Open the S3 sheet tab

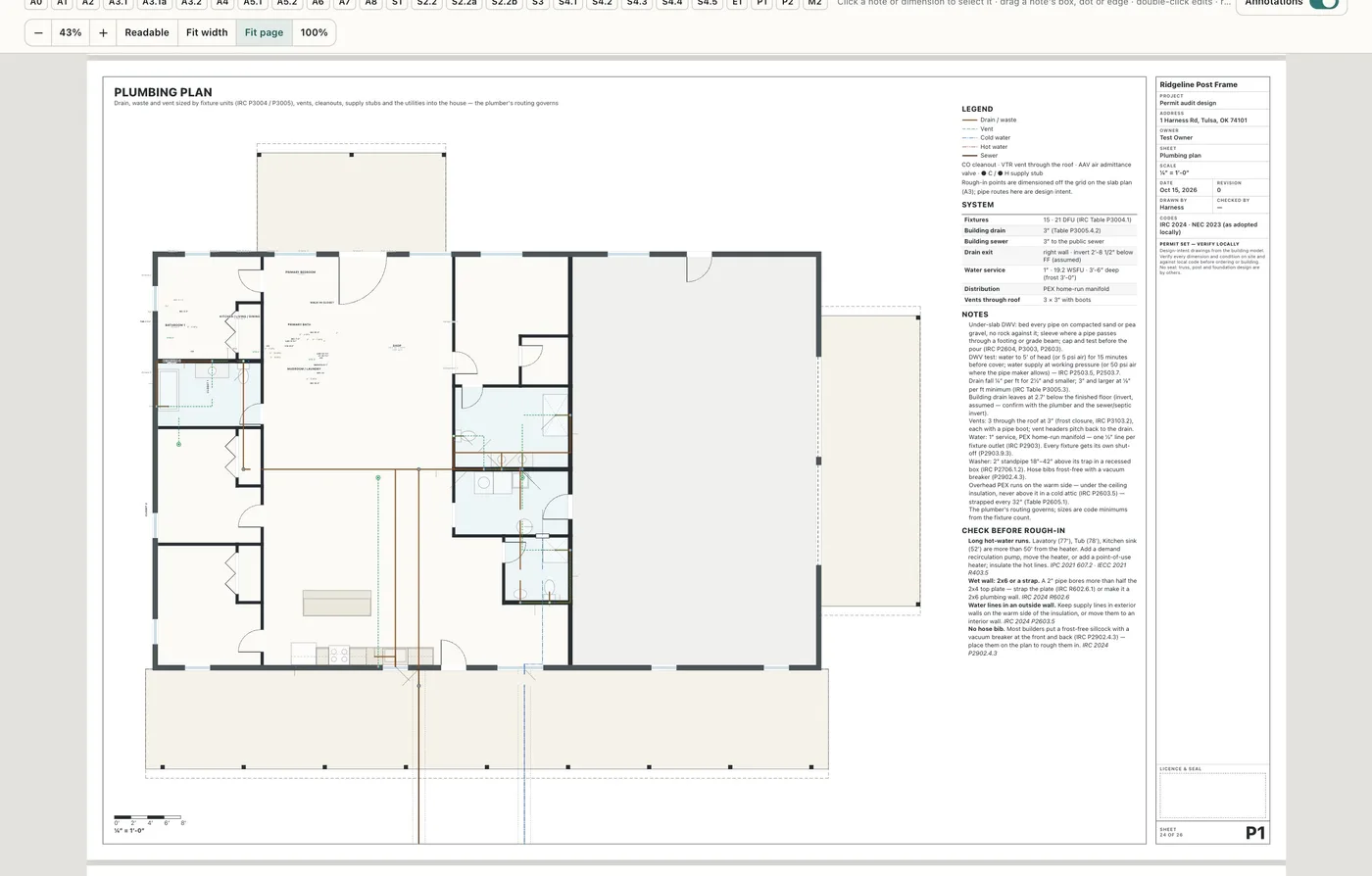point(537,3)
